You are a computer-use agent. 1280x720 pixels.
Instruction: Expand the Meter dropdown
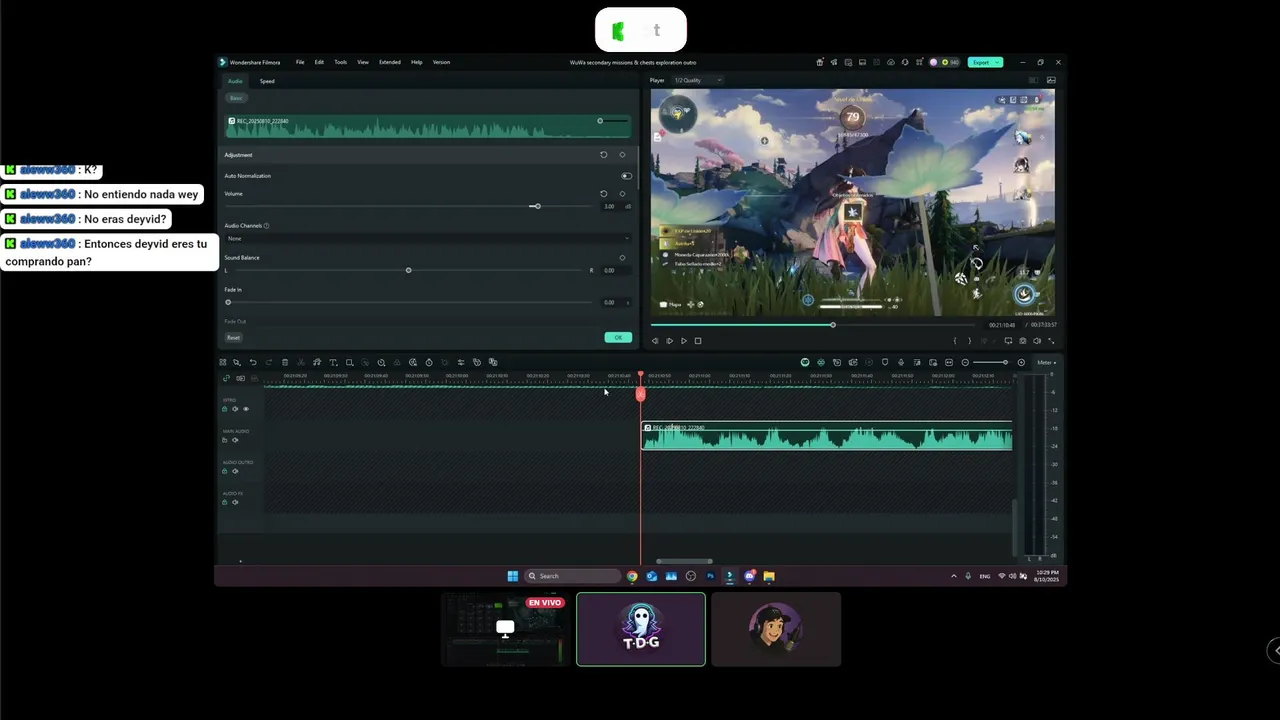click(1046, 362)
